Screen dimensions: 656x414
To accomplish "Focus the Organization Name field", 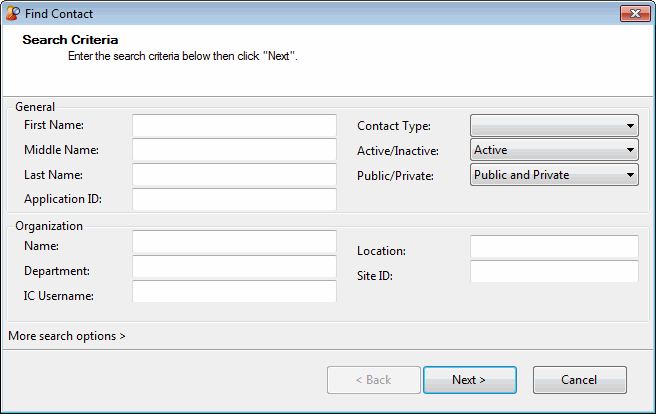I will (x=234, y=242).
